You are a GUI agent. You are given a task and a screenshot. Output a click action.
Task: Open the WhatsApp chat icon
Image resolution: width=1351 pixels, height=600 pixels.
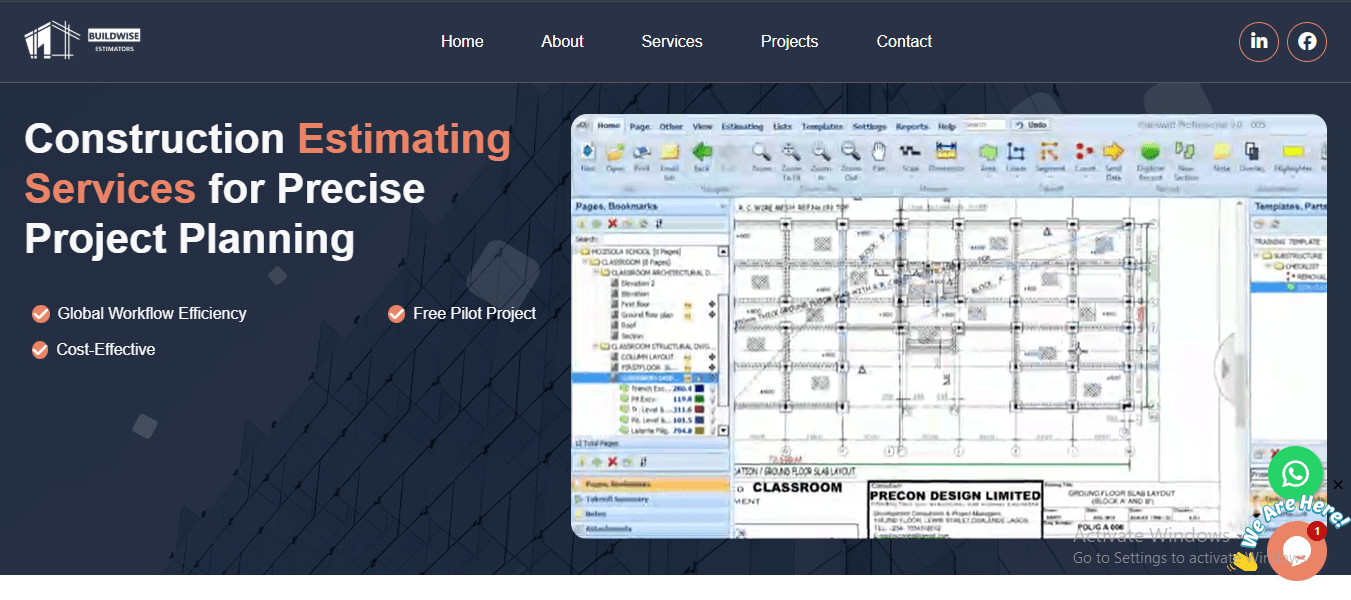[x=1295, y=473]
